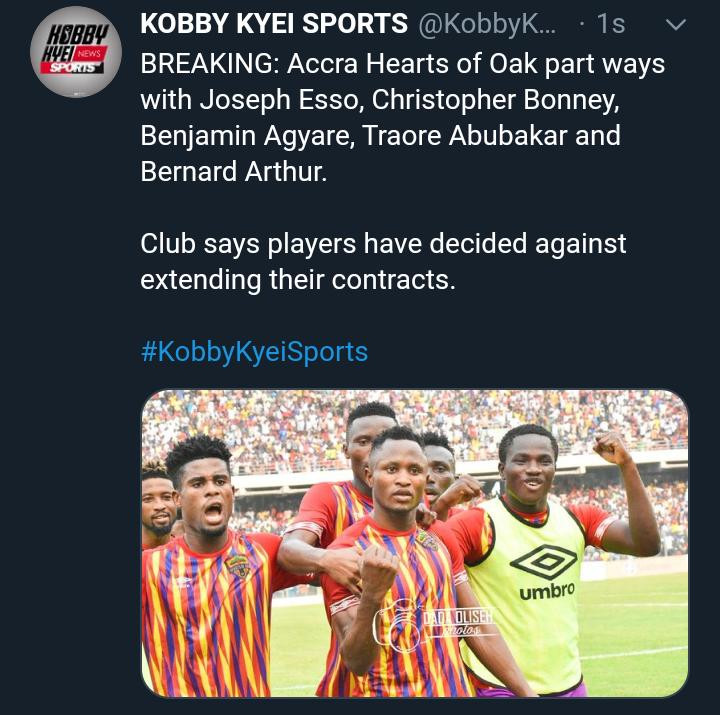Follow the #KobbyKyeiSports hashtag

point(254,353)
